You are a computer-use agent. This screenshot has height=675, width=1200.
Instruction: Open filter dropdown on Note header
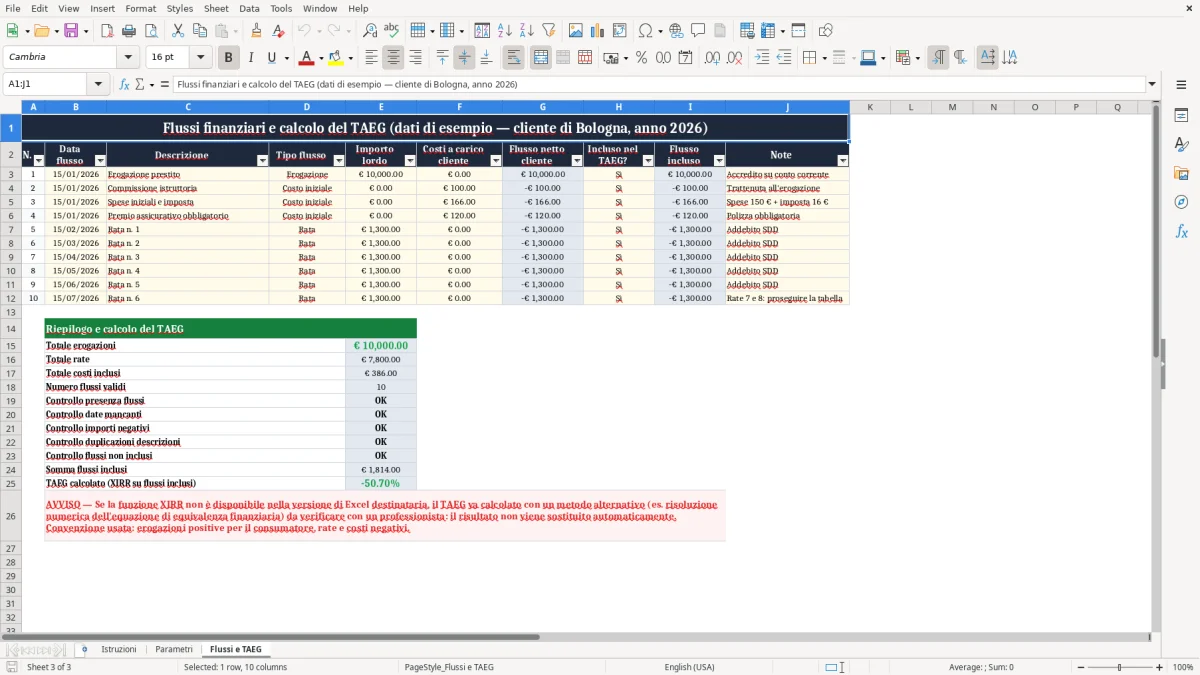(843, 161)
